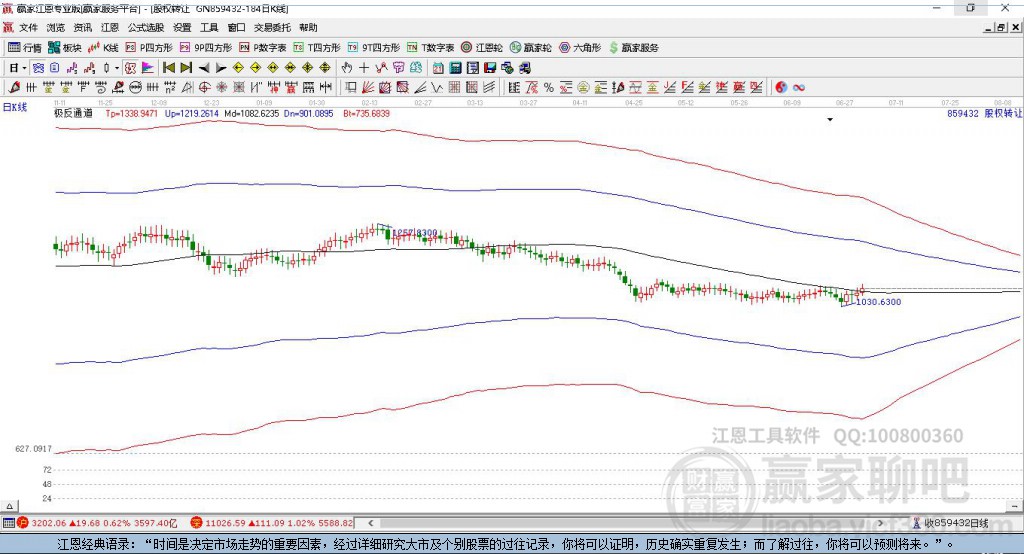The image size is (1024, 554).
Task: Expand the 日 period dropdown
Action: click(24, 68)
